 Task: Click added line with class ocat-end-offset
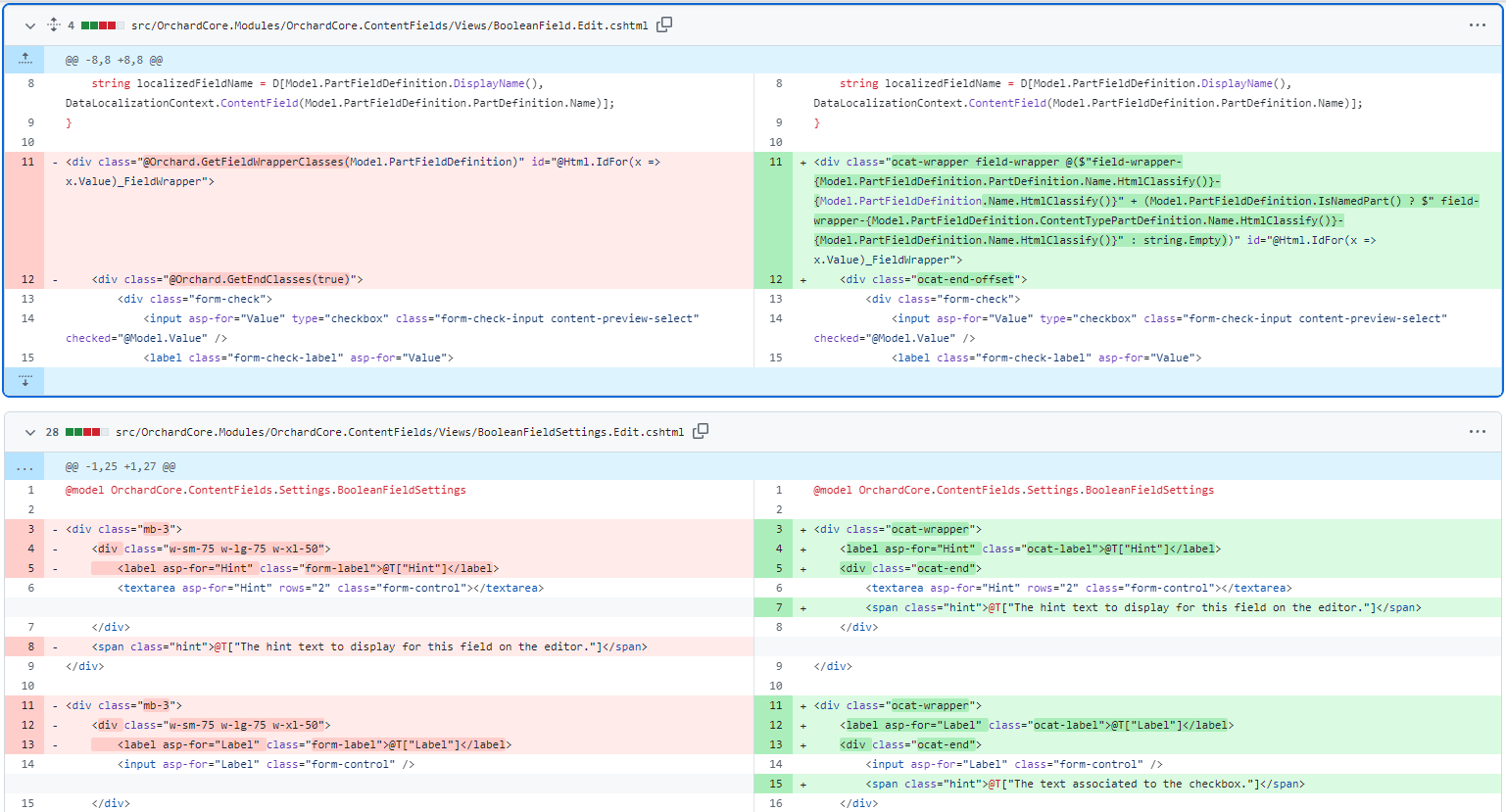[1147, 279]
